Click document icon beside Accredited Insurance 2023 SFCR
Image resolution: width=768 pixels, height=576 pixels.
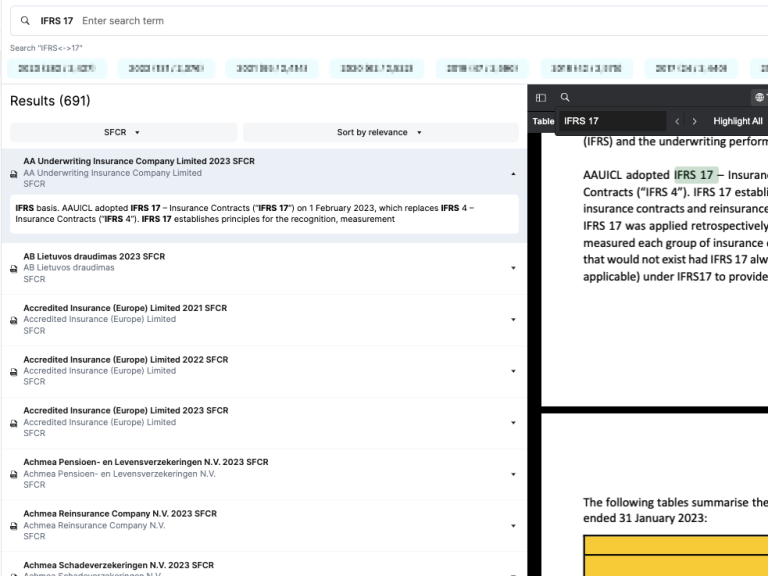coord(14,423)
